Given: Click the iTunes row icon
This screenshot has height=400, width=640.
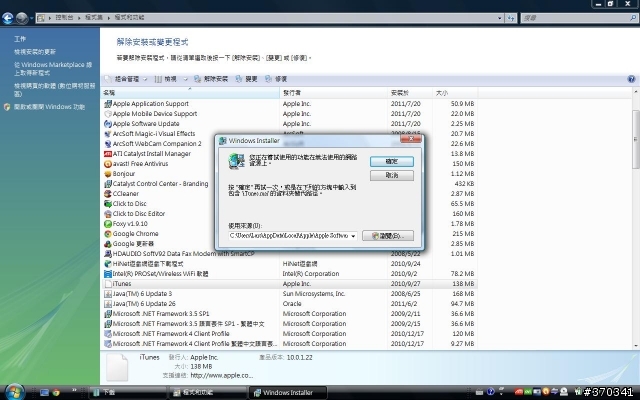Looking at the screenshot, I should [x=108, y=284].
